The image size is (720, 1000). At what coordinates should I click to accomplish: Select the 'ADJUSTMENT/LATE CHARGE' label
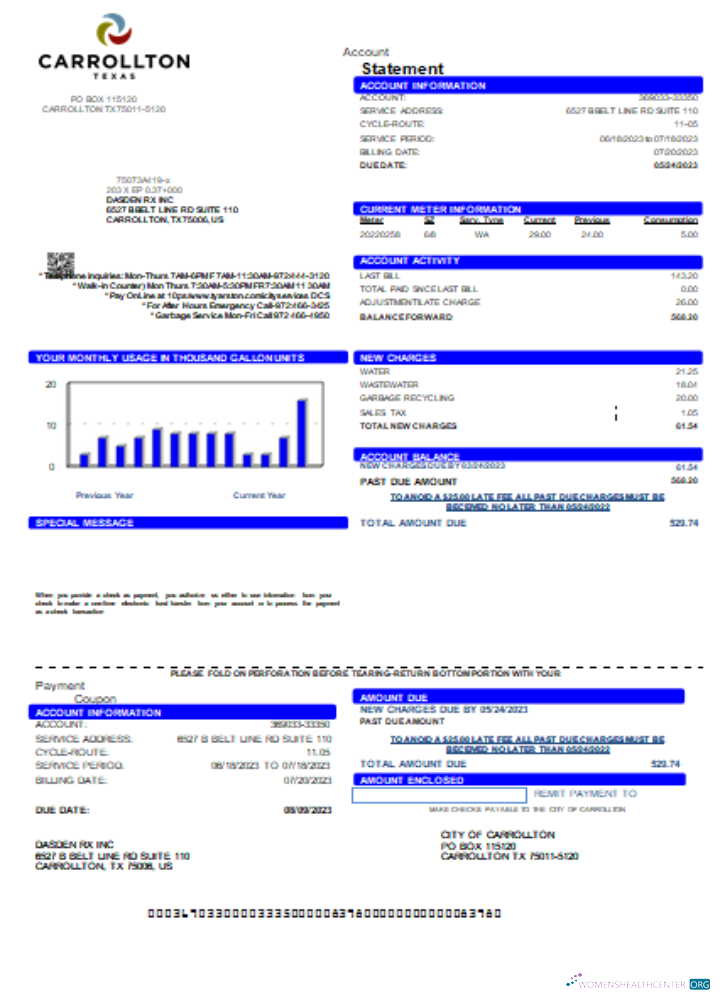420,302
